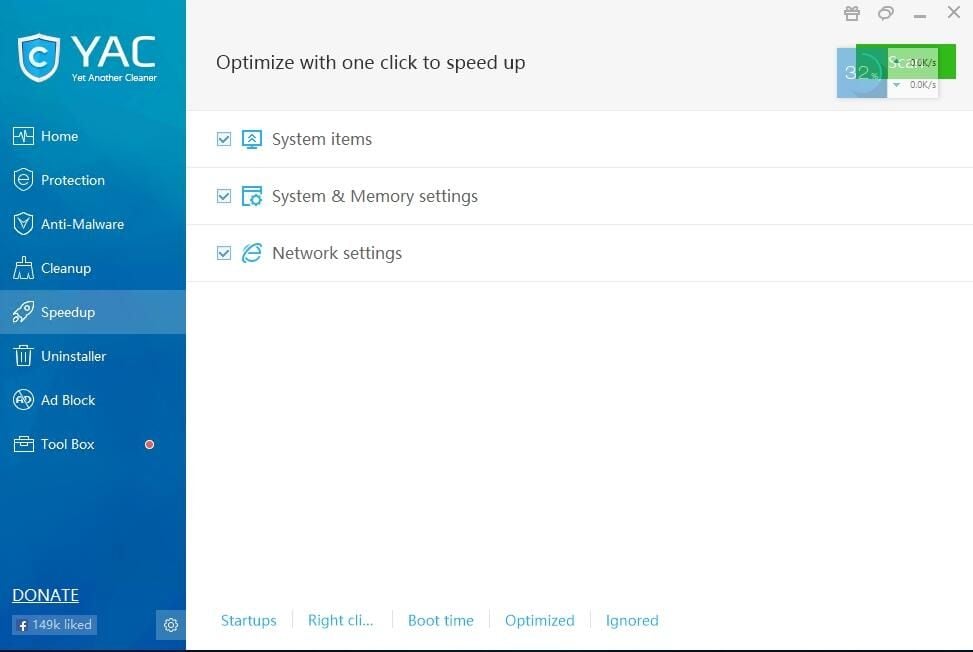
Task: Click the YAC shield logo
Action: [38, 58]
